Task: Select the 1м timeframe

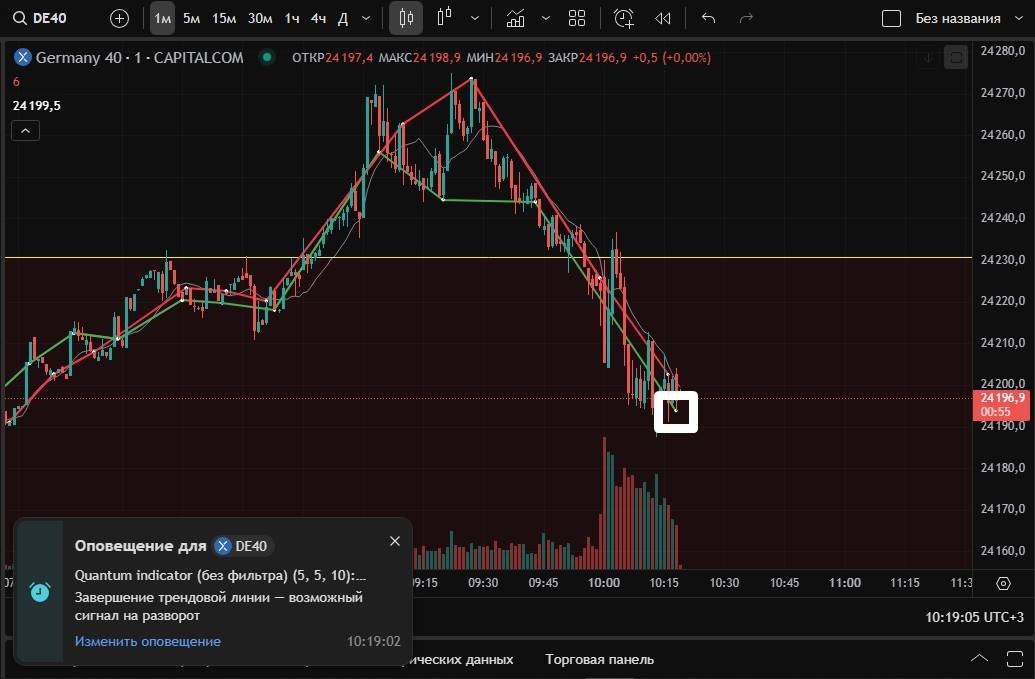Action: coord(162,18)
